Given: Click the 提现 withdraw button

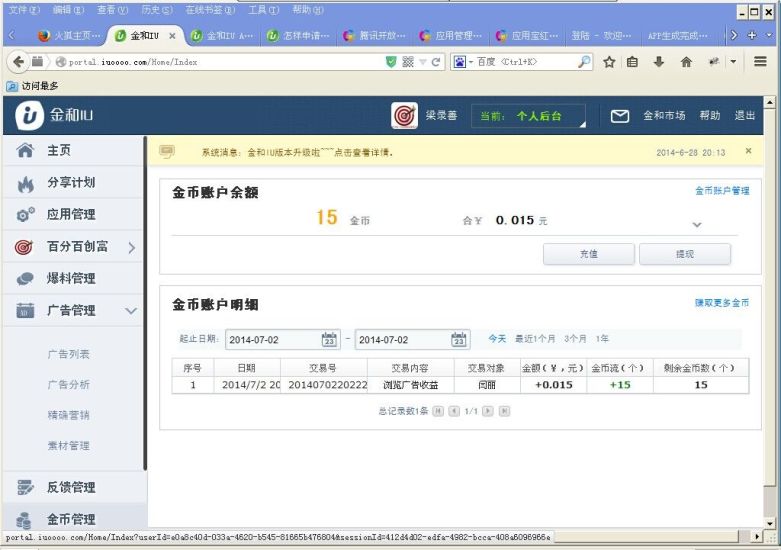Looking at the screenshot, I should point(685,254).
